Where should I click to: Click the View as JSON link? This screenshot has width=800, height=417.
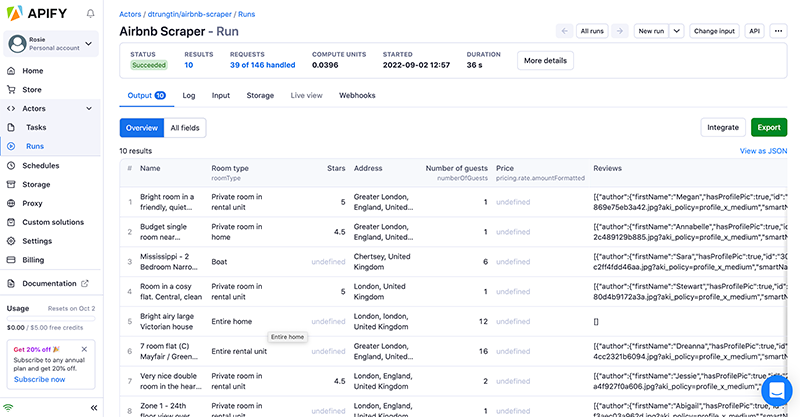(763, 151)
